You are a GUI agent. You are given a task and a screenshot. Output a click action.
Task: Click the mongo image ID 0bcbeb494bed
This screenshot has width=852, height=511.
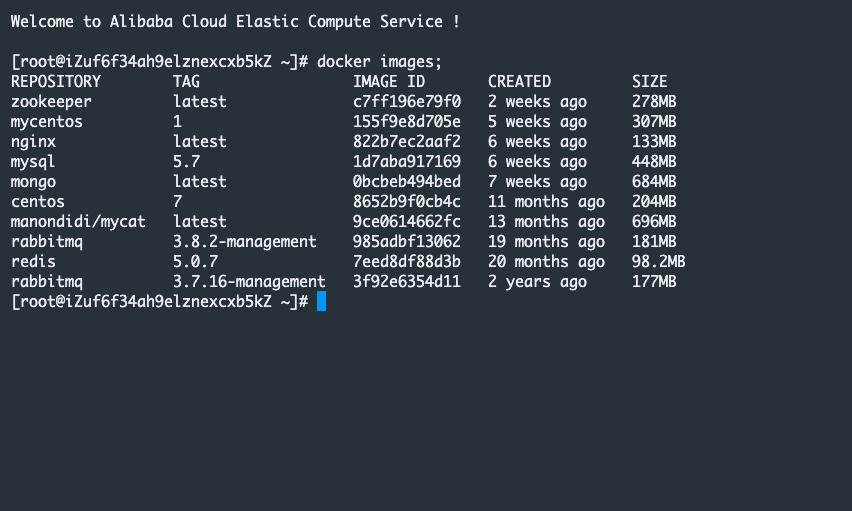coord(406,181)
